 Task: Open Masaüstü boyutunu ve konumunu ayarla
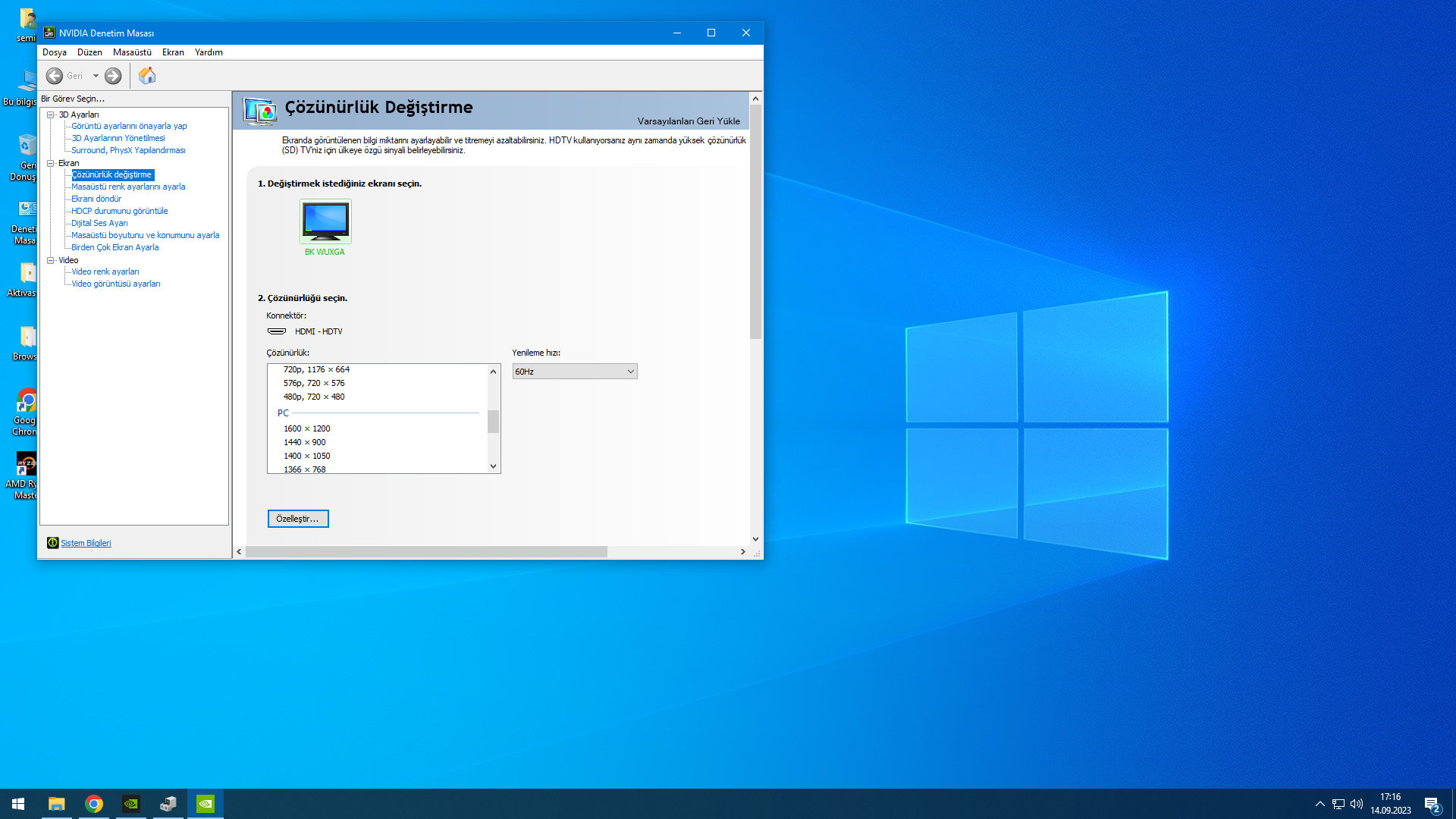coord(146,236)
